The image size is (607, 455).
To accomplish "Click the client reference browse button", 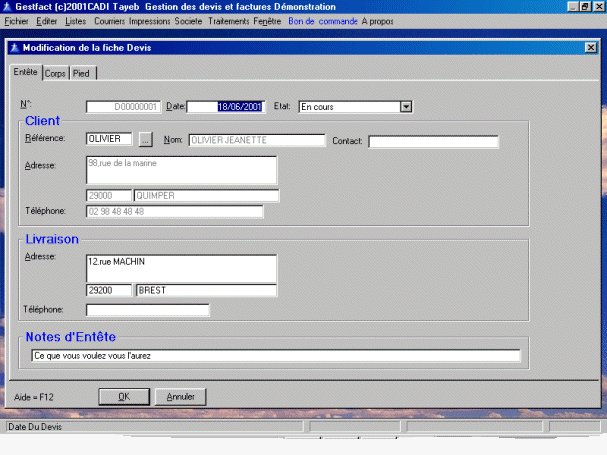I will point(145,140).
